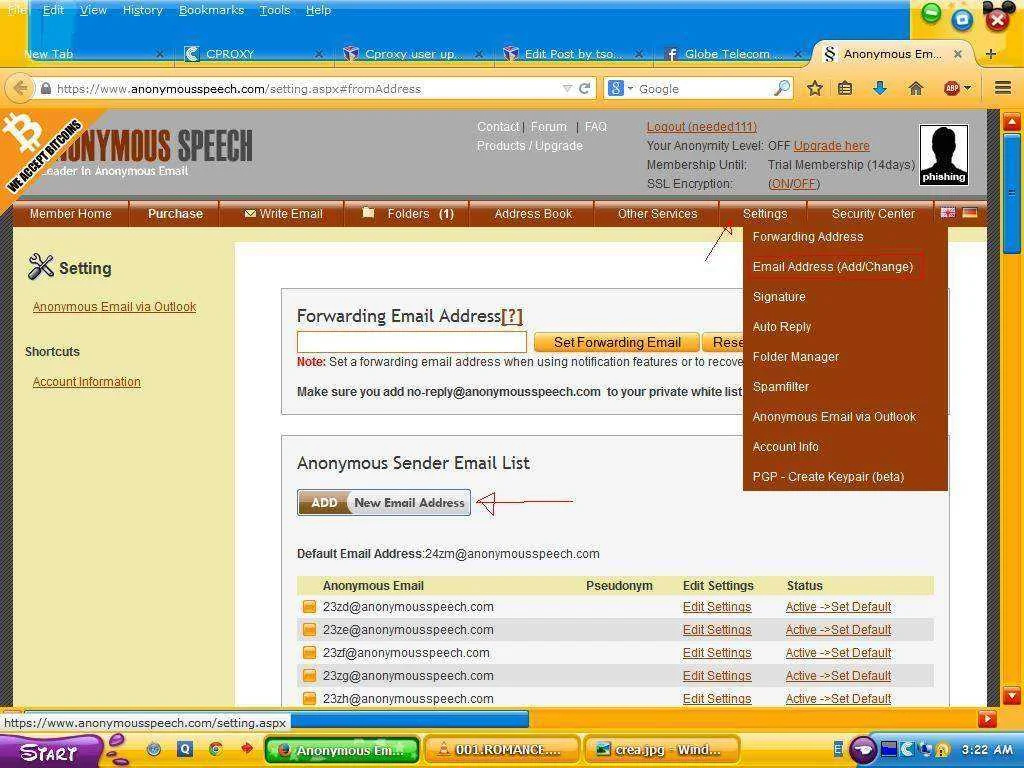The width and height of the screenshot is (1024, 768).
Task: Switch language with the UK flag
Action: point(948,212)
